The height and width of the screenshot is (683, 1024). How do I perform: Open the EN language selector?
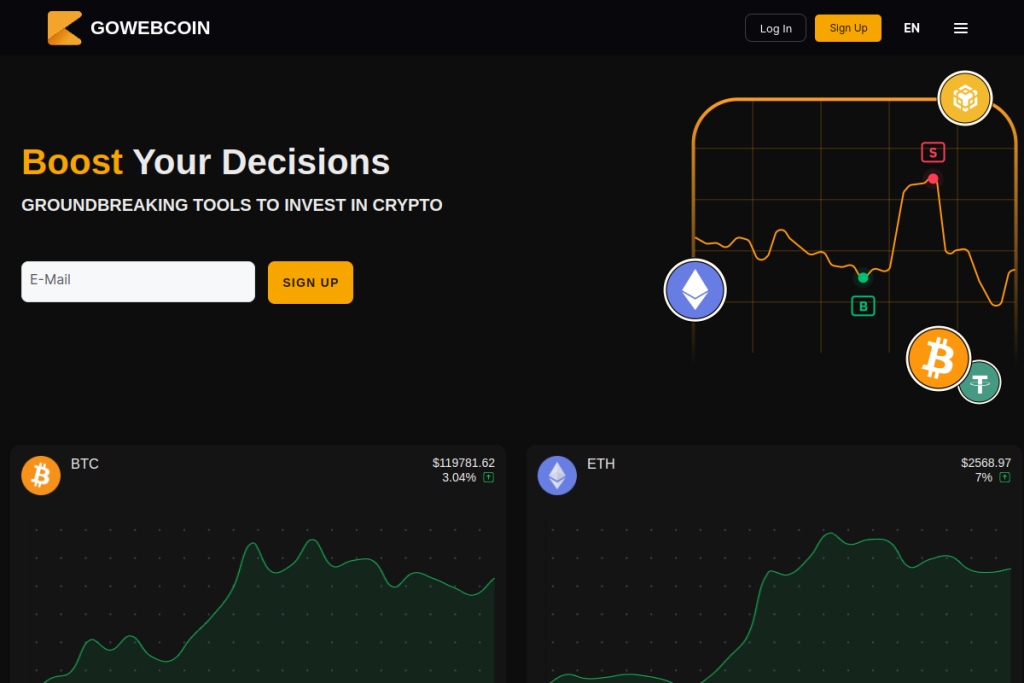tap(911, 28)
